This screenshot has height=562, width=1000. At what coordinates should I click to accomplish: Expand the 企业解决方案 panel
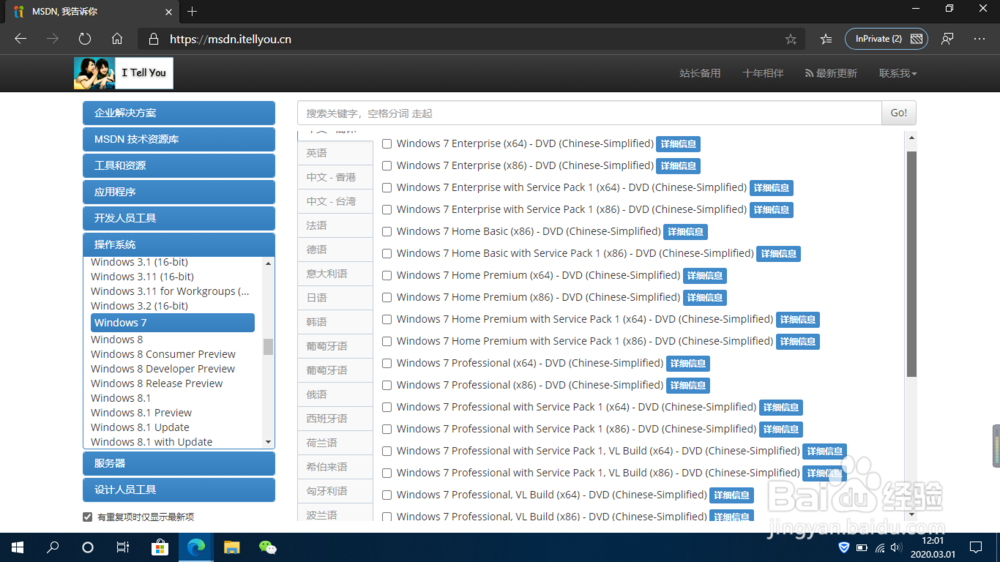(179, 113)
